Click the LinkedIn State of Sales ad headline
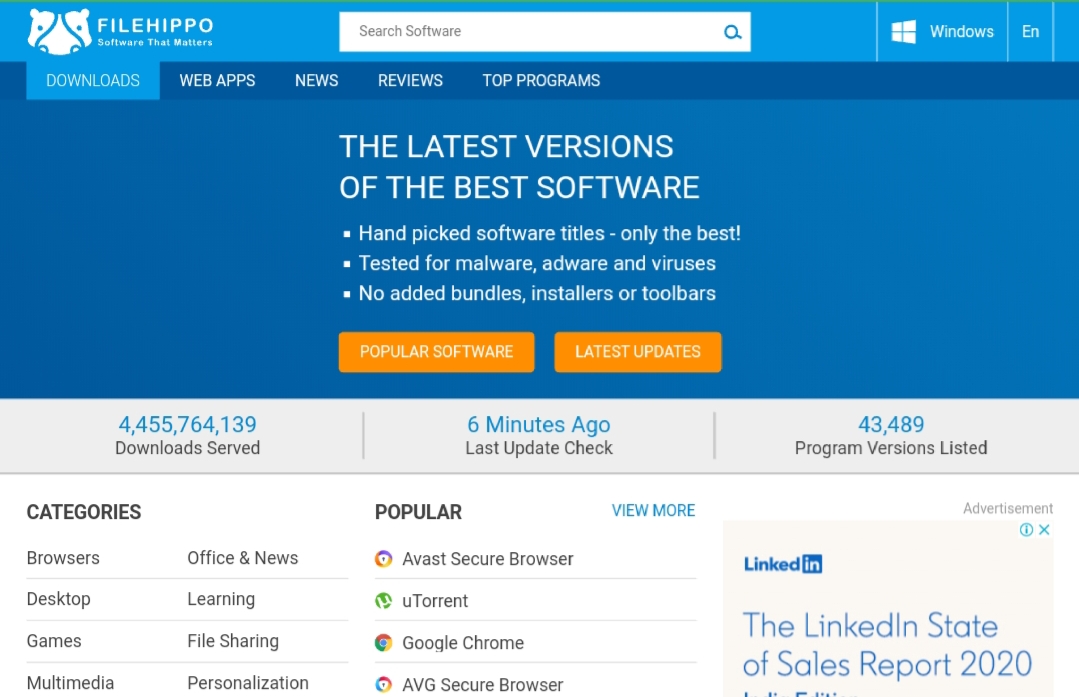 pos(888,645)
